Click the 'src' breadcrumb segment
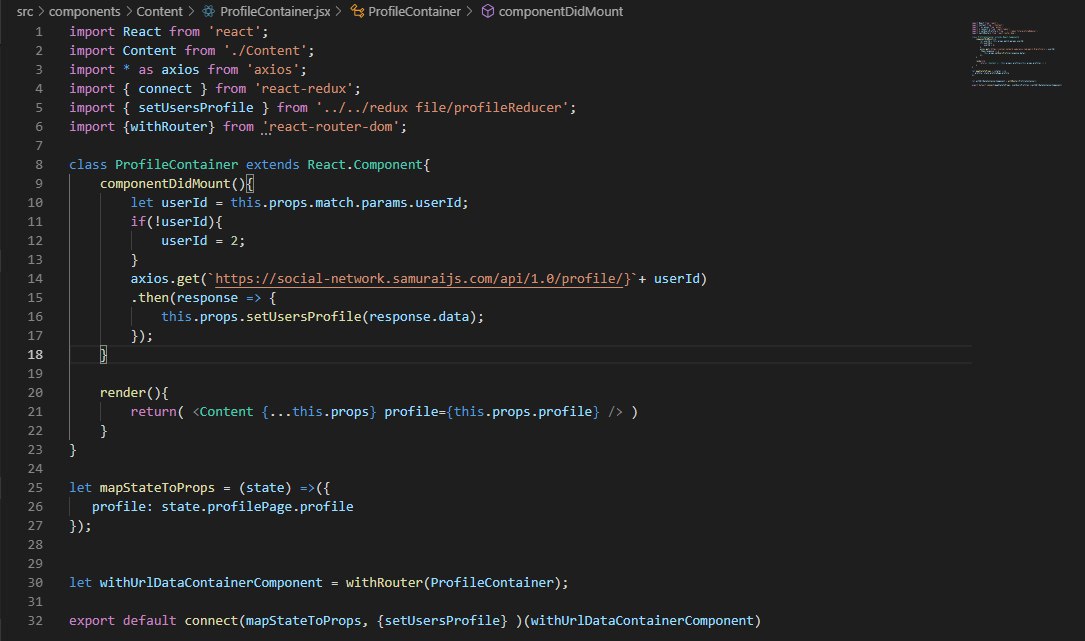This screenshot has width=1085, height=641. 25,11
